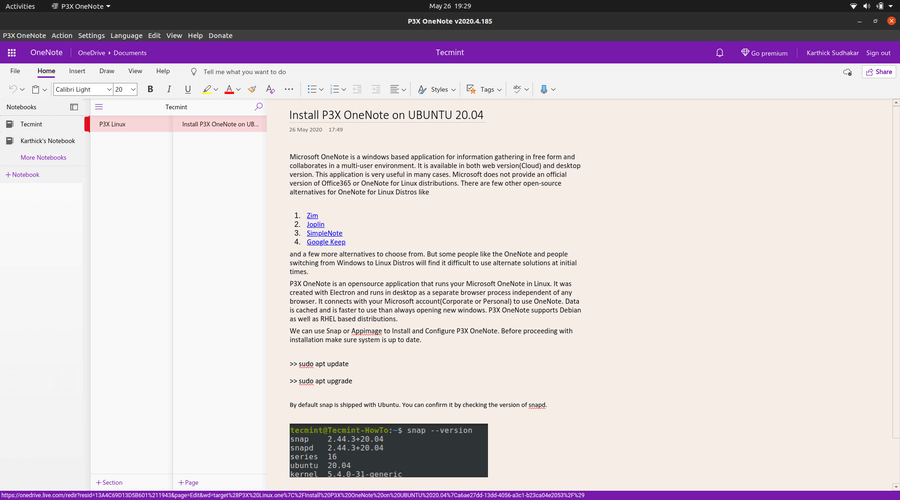The width and height of the screenshot is (900, 500).
Task: Open the app launcher waffle icon
Action: click(x=11, y=53)
